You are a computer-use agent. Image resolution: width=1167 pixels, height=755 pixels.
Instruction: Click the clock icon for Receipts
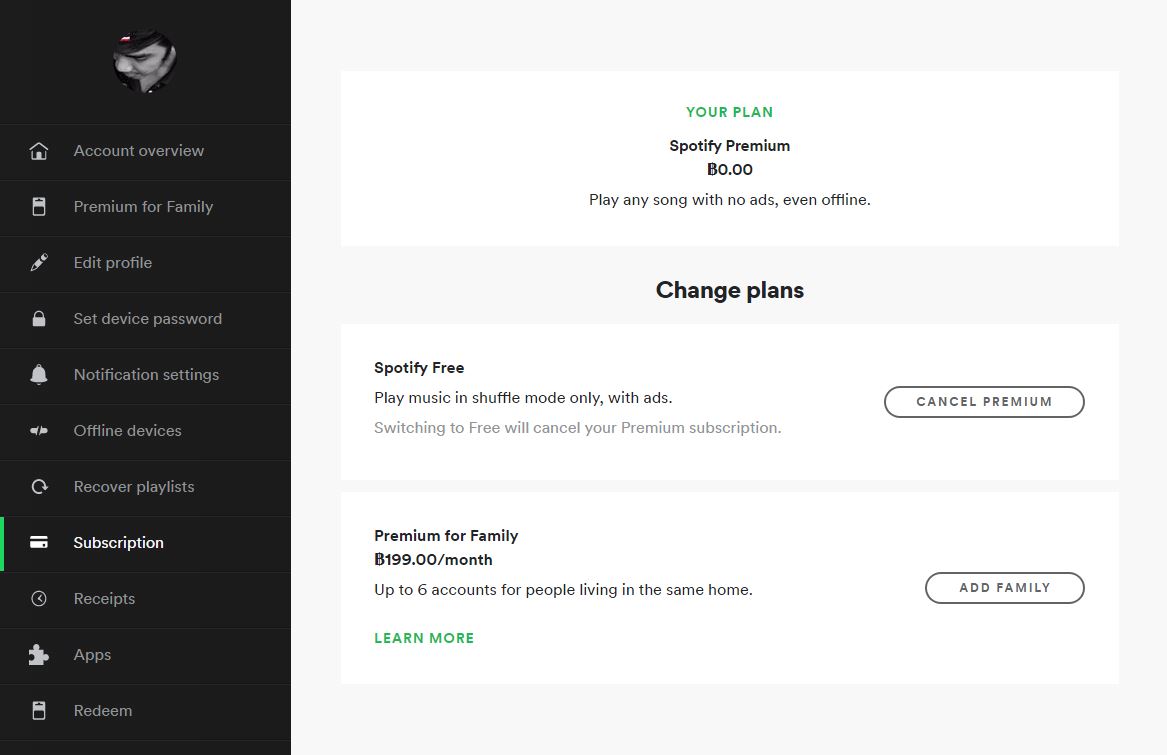click(38, 599)
